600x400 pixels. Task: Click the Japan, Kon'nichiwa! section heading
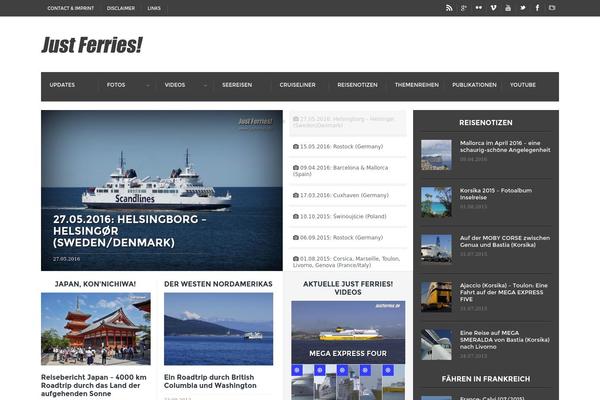(x=95, y=284)
